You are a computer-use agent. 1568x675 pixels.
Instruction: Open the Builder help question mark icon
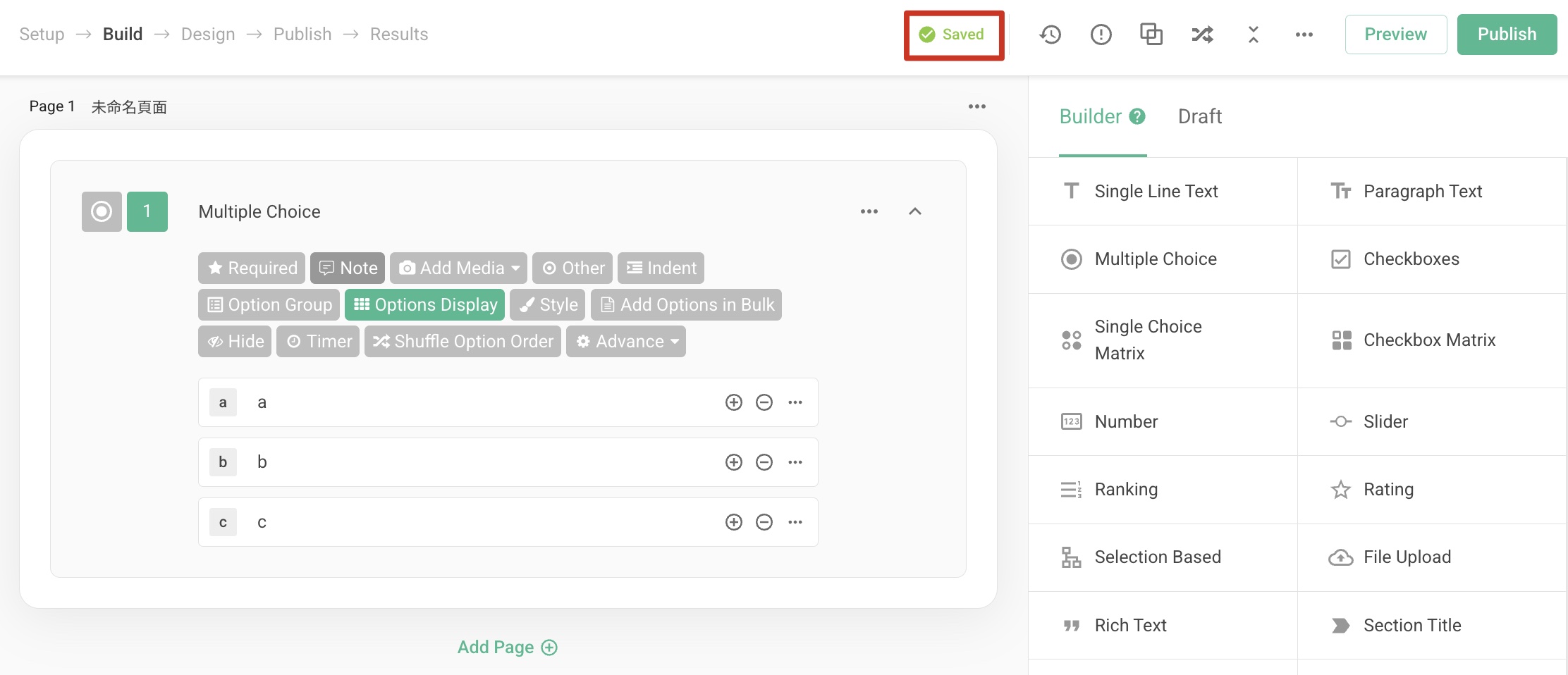coord(1137,116)
